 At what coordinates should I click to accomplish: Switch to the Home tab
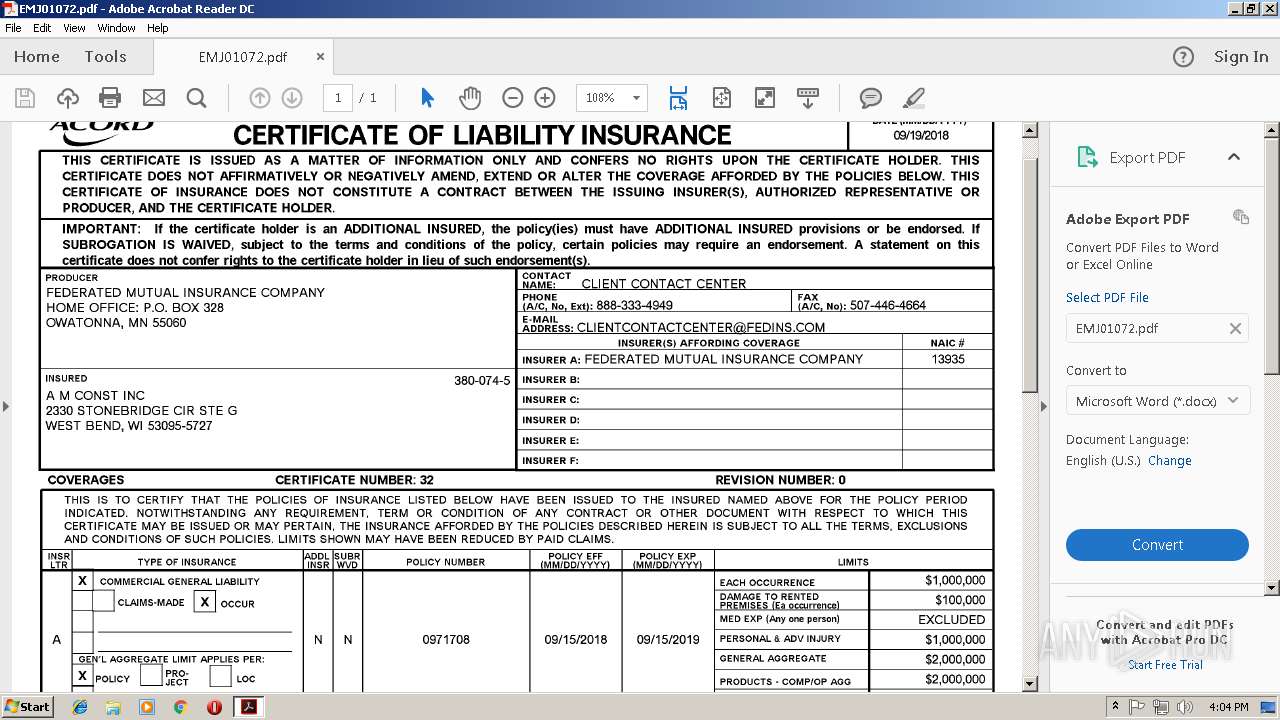pyautogui.click(x=37, y=57)
